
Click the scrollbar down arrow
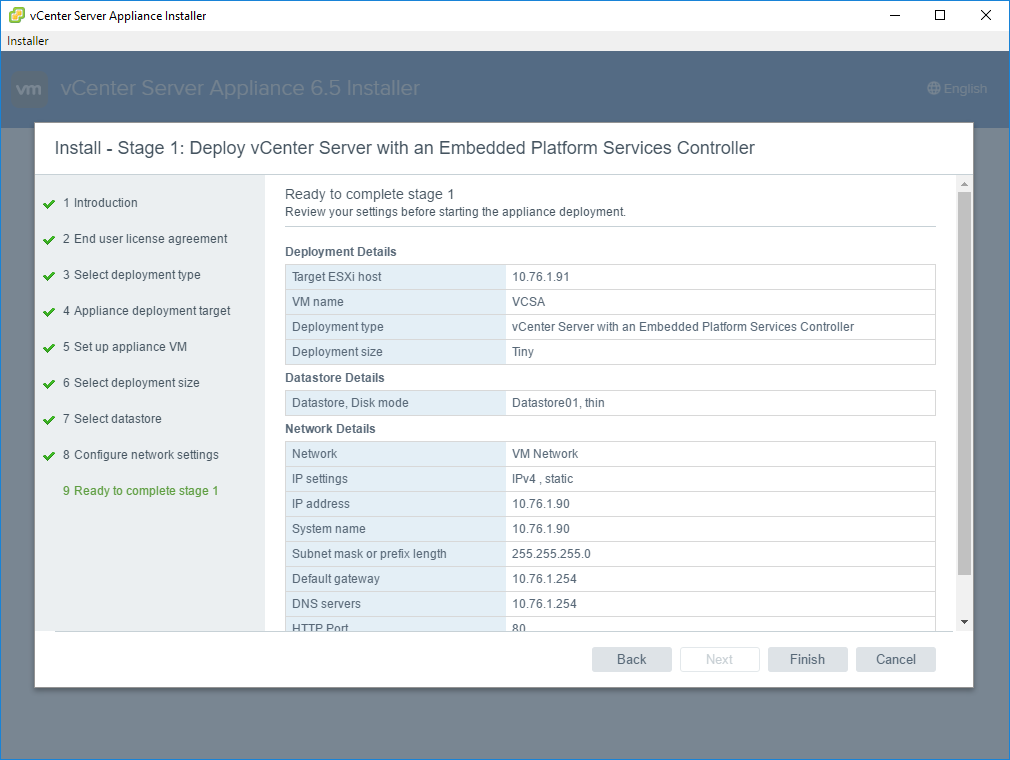click(964, 622)
